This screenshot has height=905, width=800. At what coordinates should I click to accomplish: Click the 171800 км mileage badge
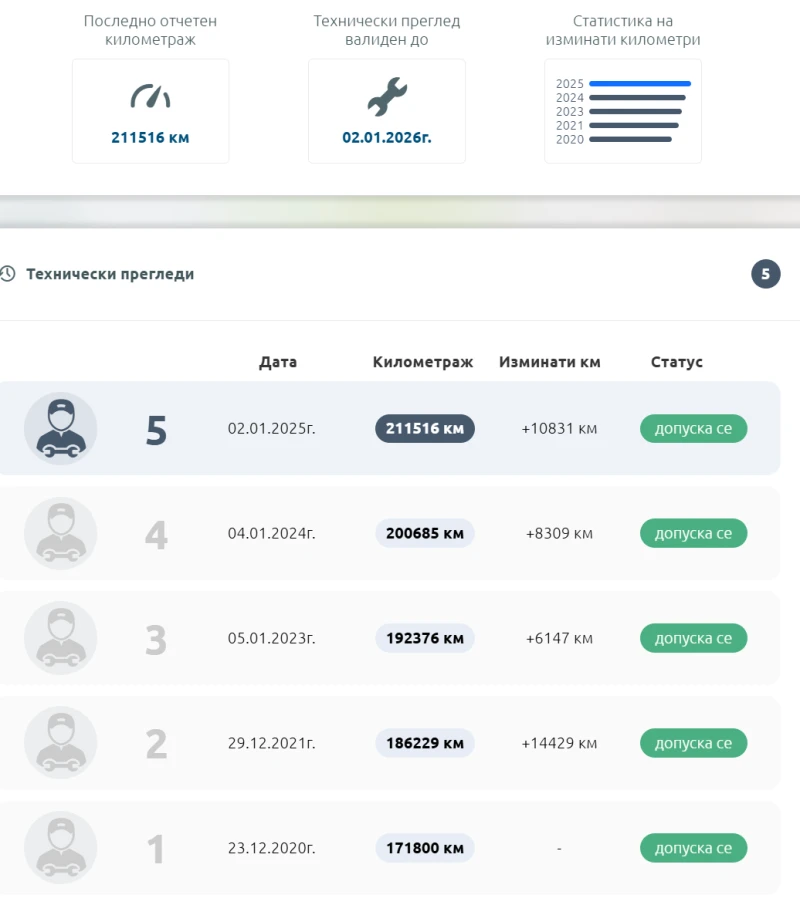(425, 848)
